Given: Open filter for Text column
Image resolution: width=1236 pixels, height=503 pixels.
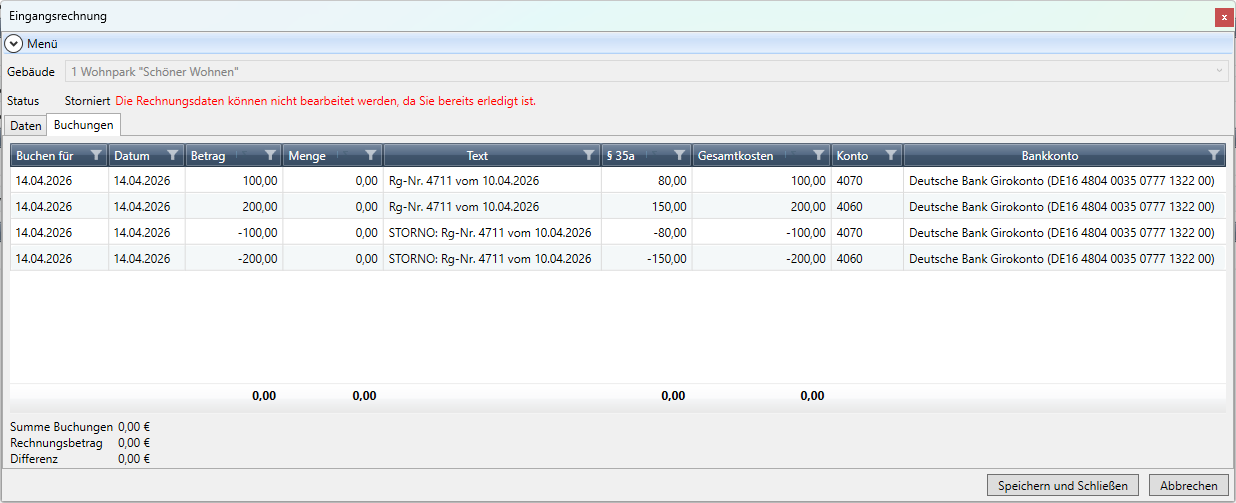Looking at the screenshot, I should click(589, 156).
